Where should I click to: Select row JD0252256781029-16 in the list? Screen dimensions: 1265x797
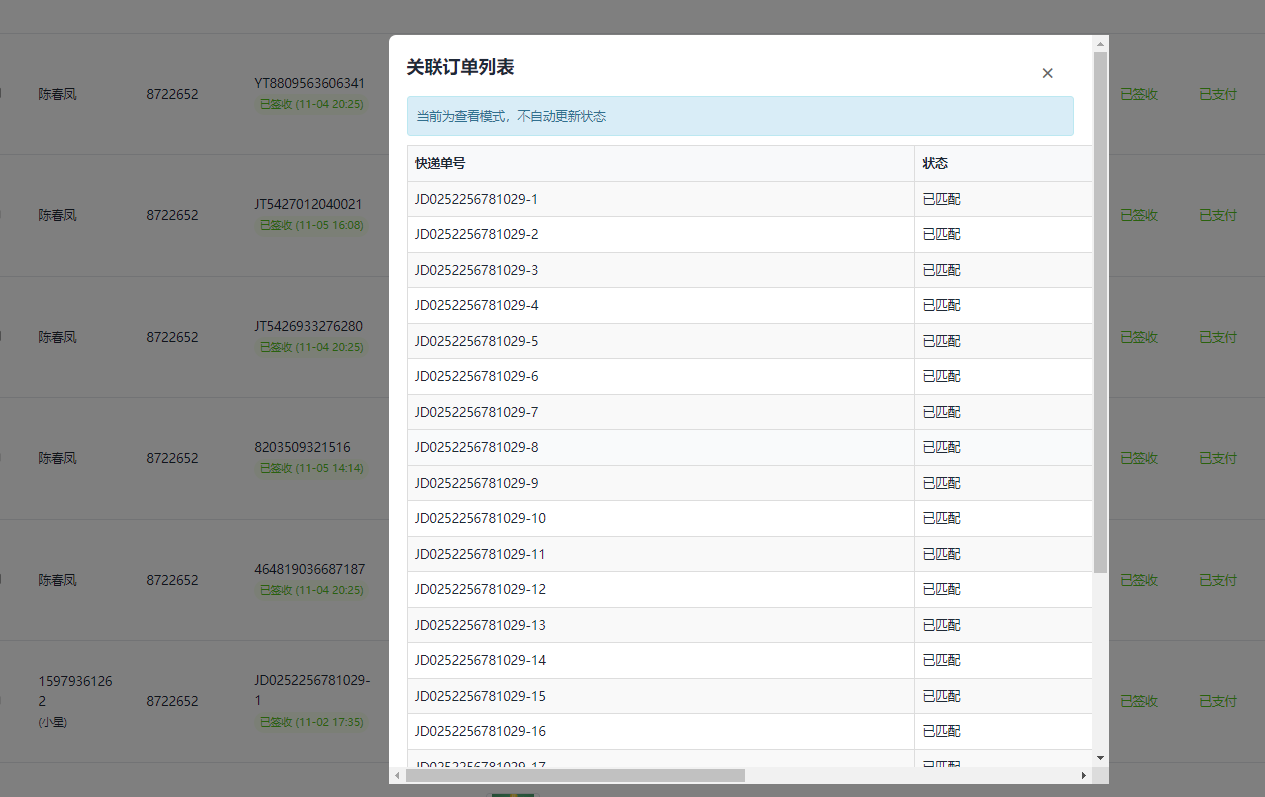click(x=480, y=731)
